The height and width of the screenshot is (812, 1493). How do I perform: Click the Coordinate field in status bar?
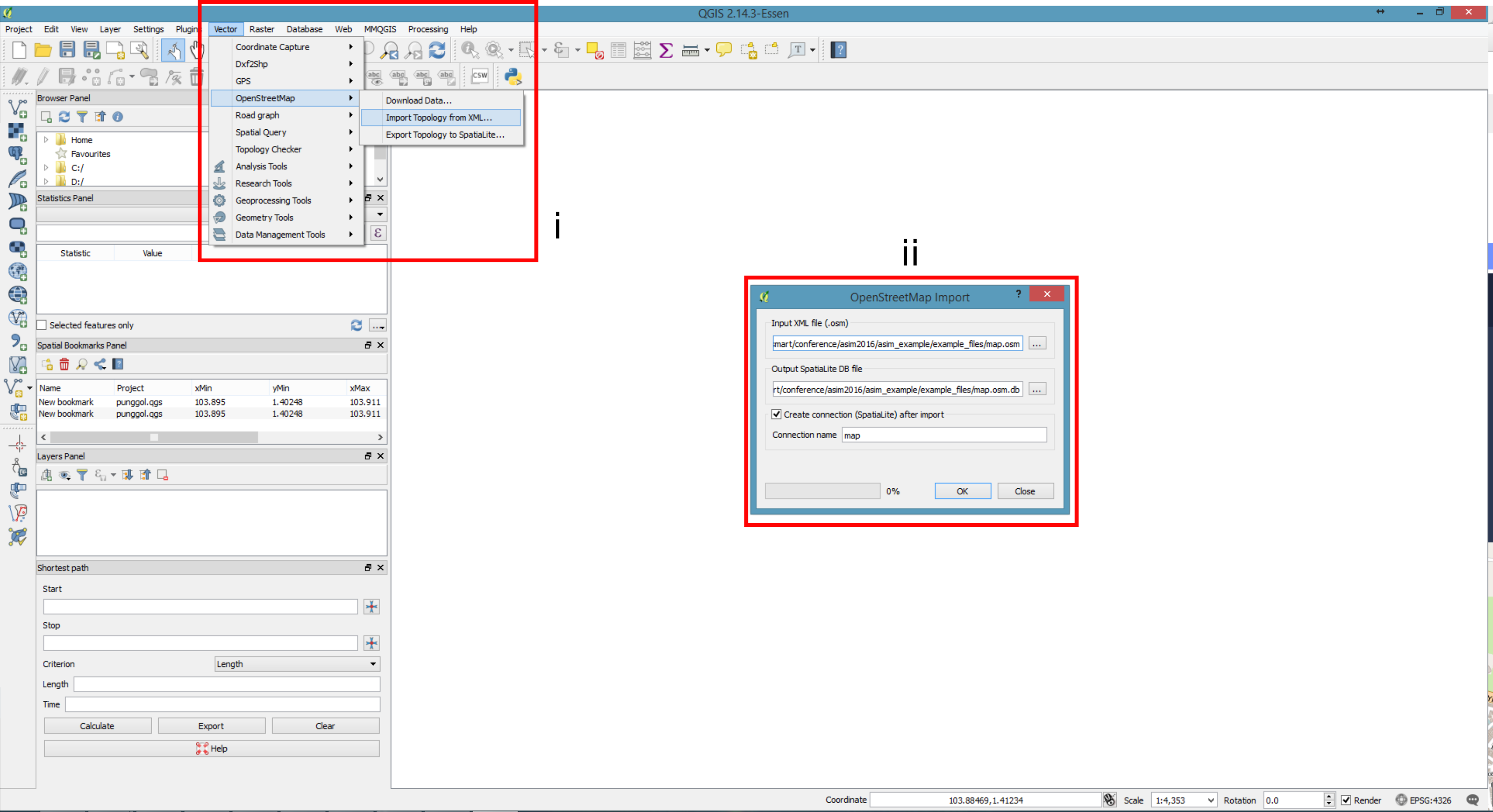point(985,800)
